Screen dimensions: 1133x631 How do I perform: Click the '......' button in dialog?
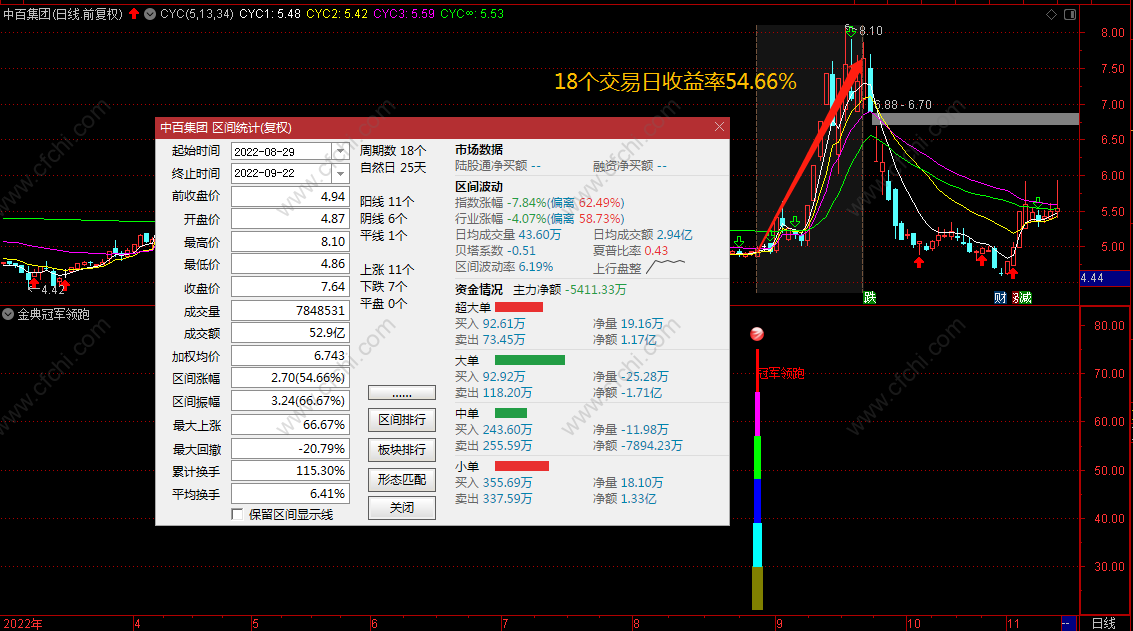tap(402, 392)
